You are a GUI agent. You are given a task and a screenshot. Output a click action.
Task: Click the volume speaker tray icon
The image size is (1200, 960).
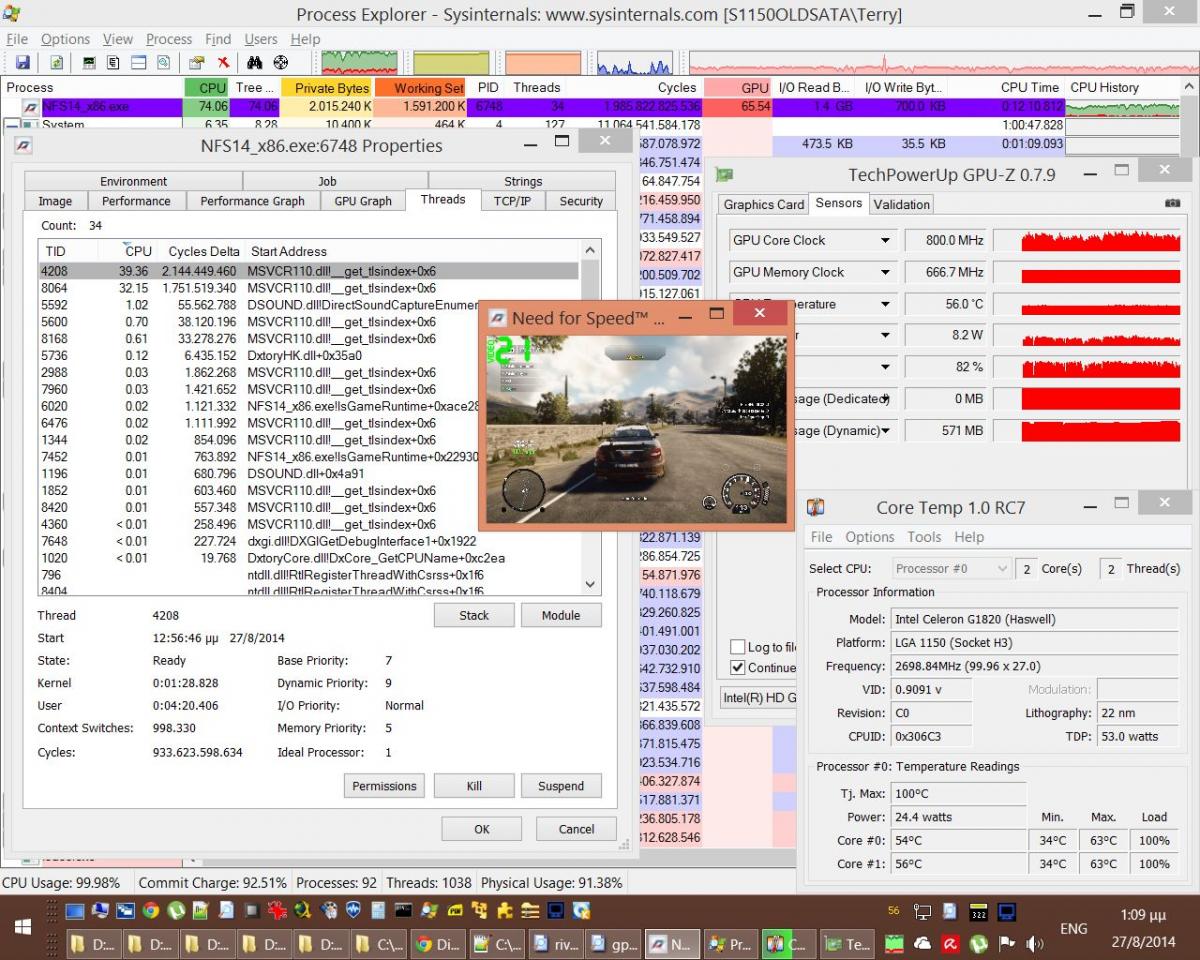[x=1034, y=943]
